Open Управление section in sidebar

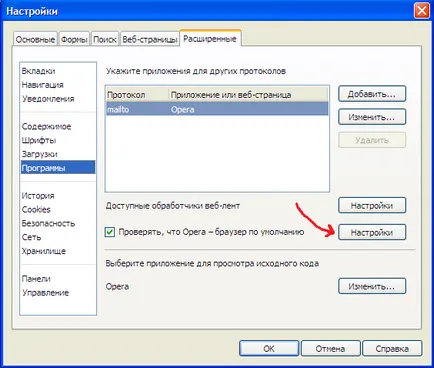[45, 293]
